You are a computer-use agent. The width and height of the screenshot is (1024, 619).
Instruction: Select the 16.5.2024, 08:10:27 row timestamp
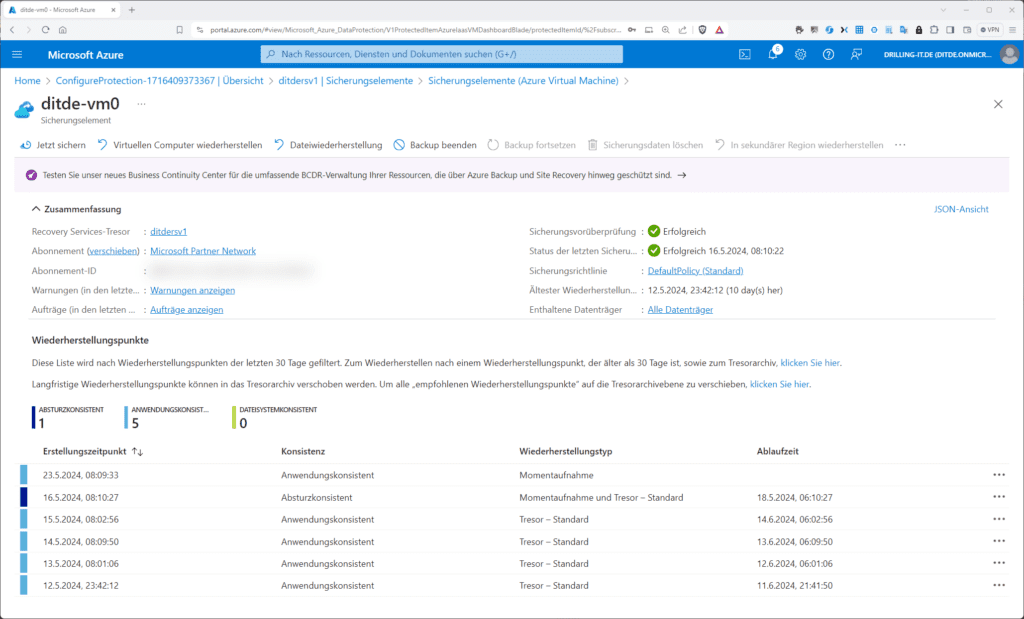tap(81, 497)
